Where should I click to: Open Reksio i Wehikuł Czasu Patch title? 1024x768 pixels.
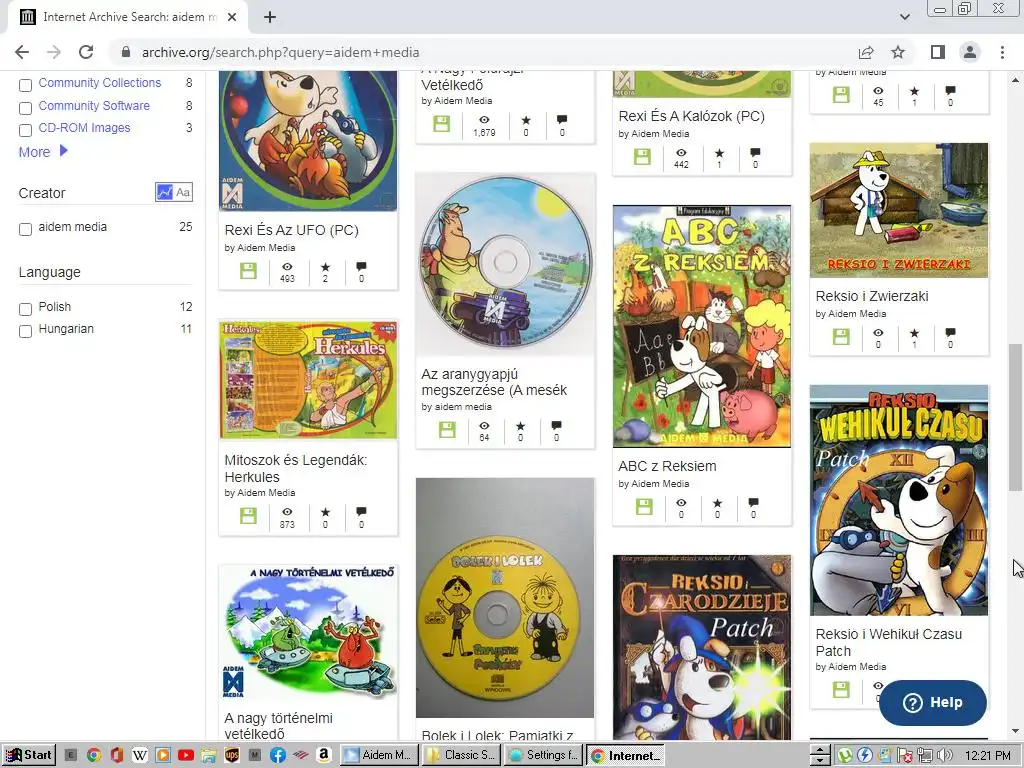point(888,642)
